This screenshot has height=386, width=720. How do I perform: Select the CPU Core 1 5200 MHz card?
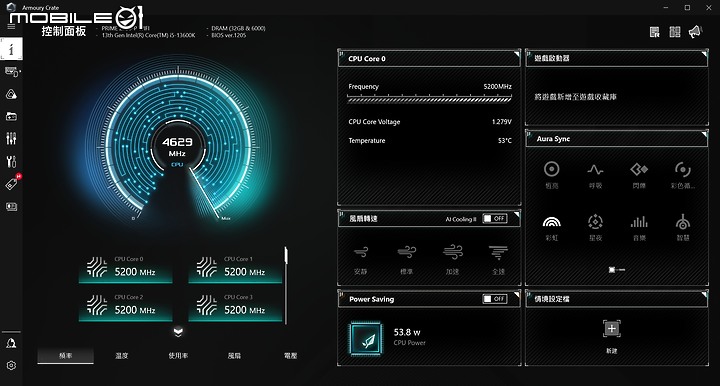(235, 268)
